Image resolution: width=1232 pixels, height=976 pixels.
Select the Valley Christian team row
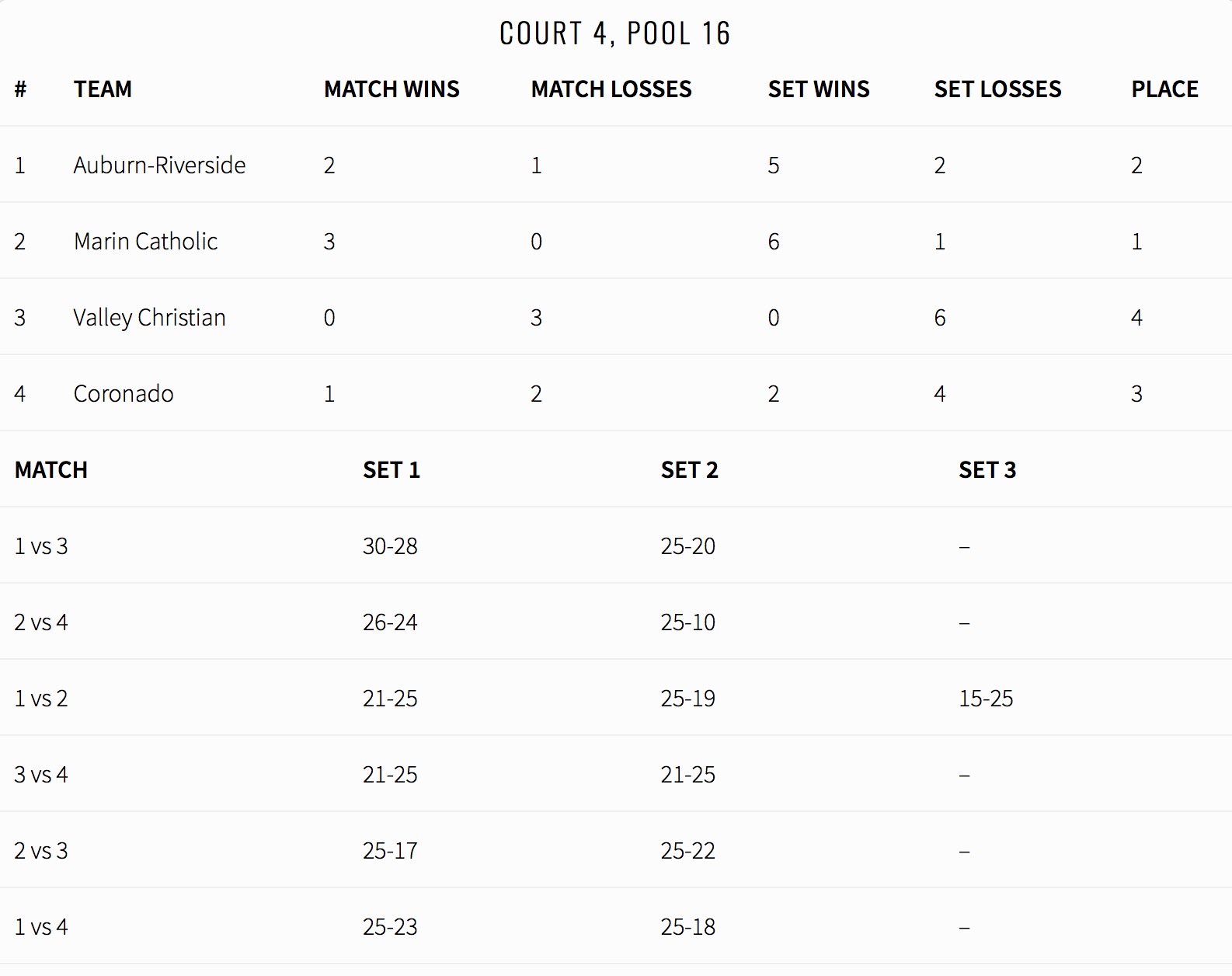616,317
